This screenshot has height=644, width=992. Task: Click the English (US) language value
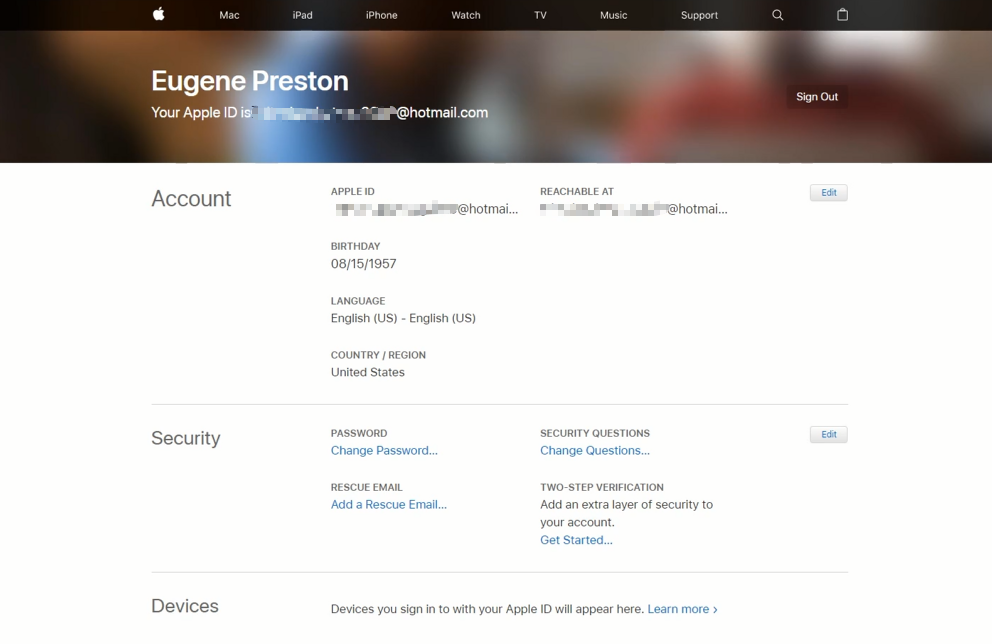tap(403, 318)
